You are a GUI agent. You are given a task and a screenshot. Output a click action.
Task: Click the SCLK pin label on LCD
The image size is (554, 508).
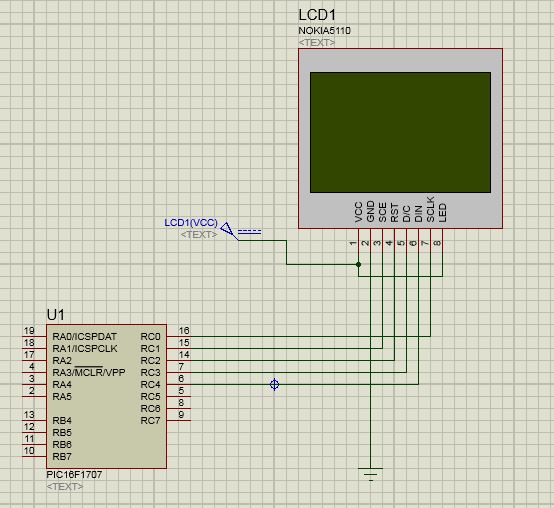[430, 209]
